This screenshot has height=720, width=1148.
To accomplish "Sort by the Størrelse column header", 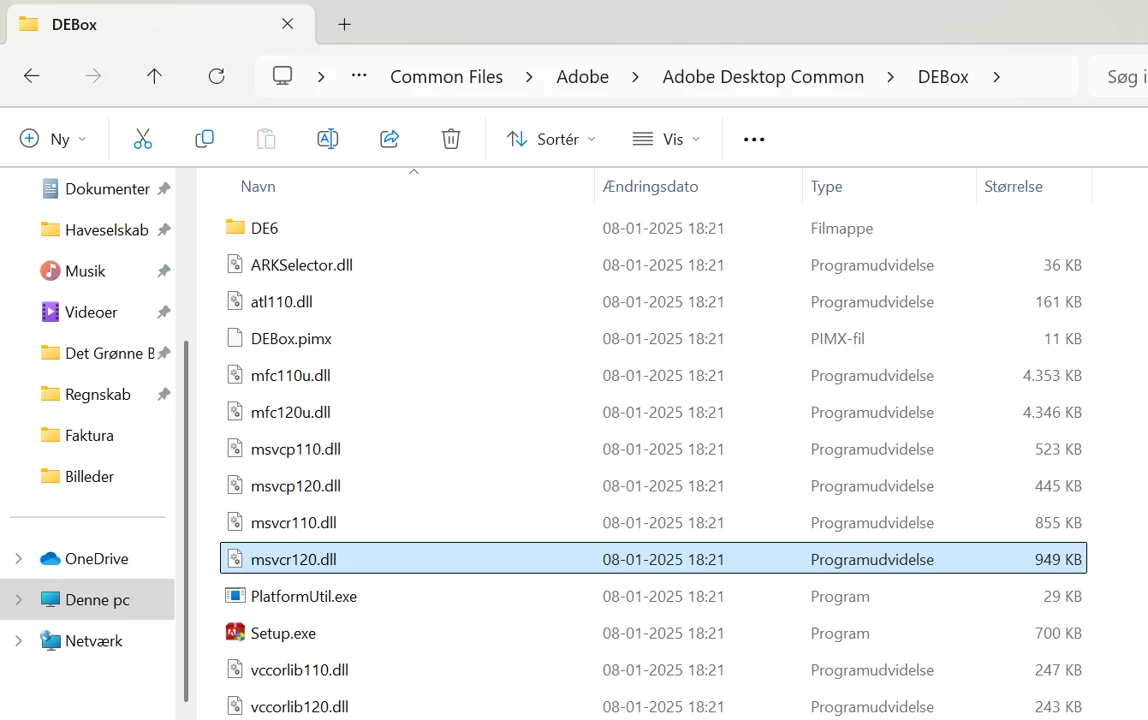I will [1013, 186].
